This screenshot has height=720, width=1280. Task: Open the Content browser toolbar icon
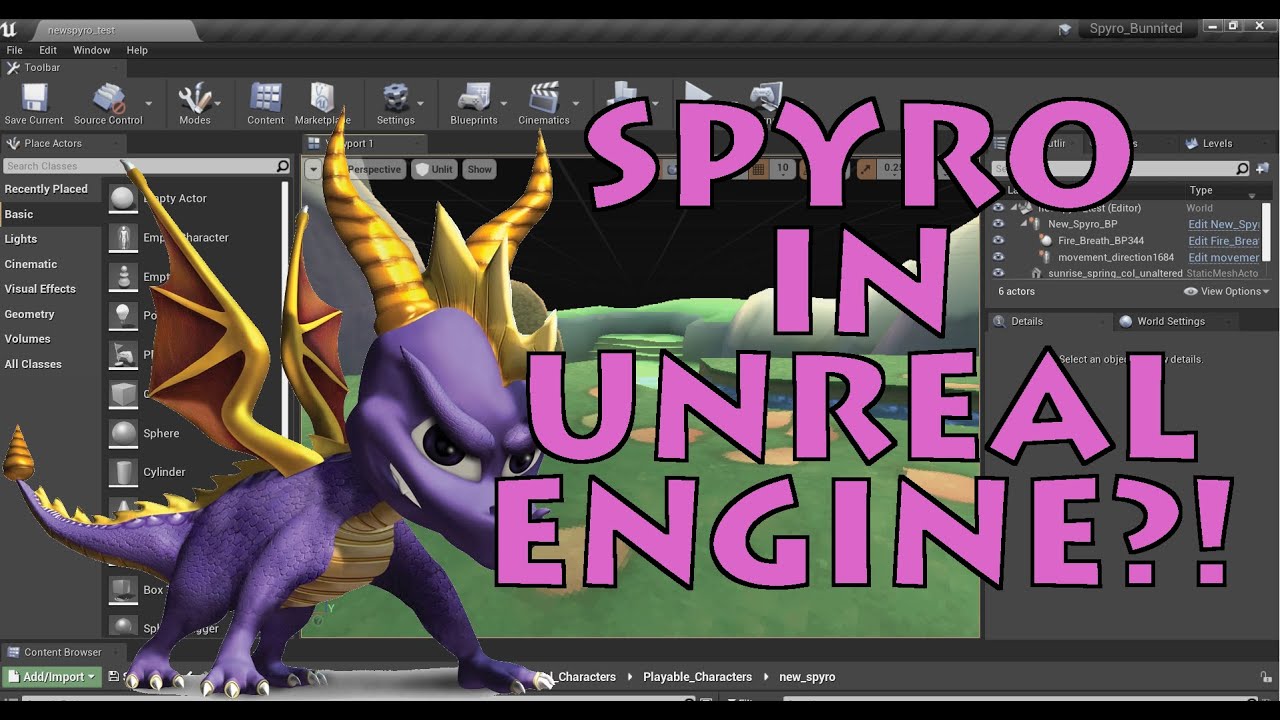265,98
